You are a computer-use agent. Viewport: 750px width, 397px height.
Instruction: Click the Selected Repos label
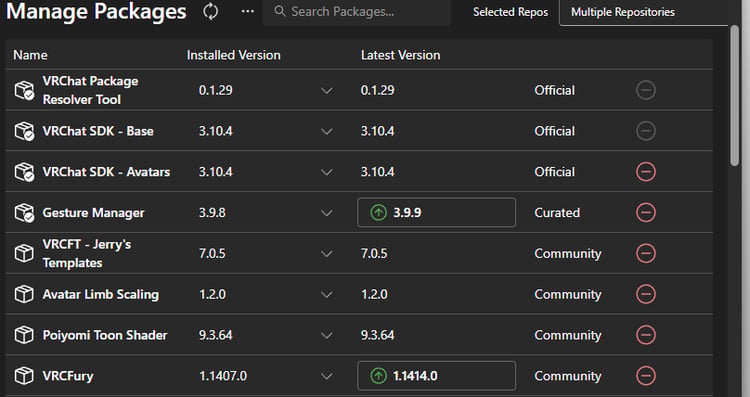click(x=510, y=12)
